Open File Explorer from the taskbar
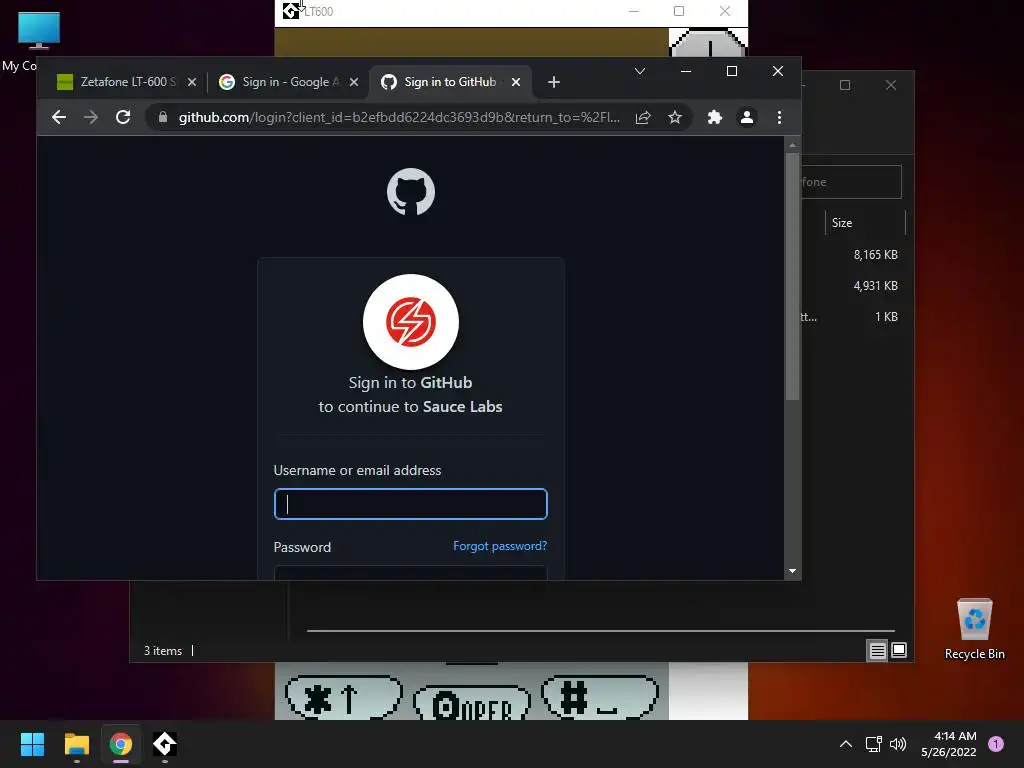The height and width of the screenshot is (768, 1024). (76, 744)
